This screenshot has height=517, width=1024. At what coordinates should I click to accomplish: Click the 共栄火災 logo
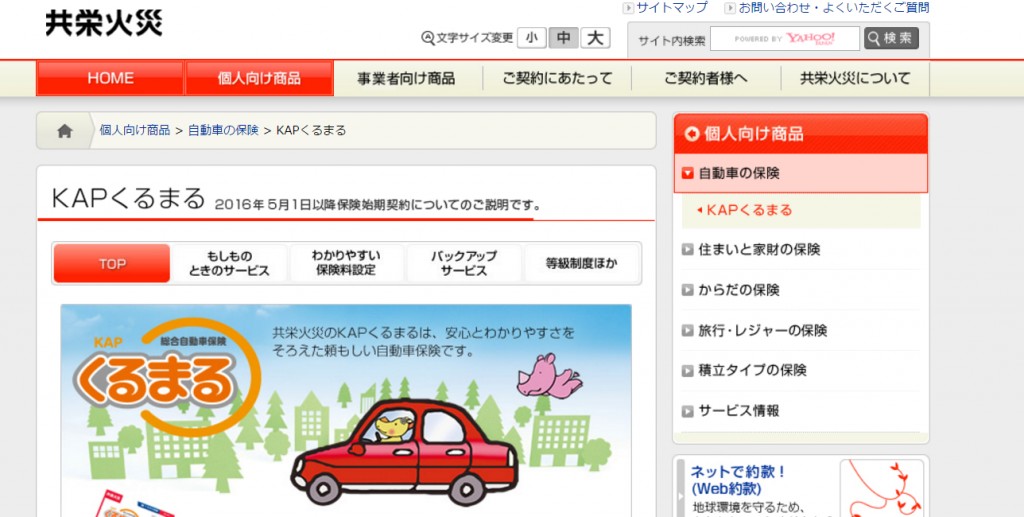pos(104,23)
